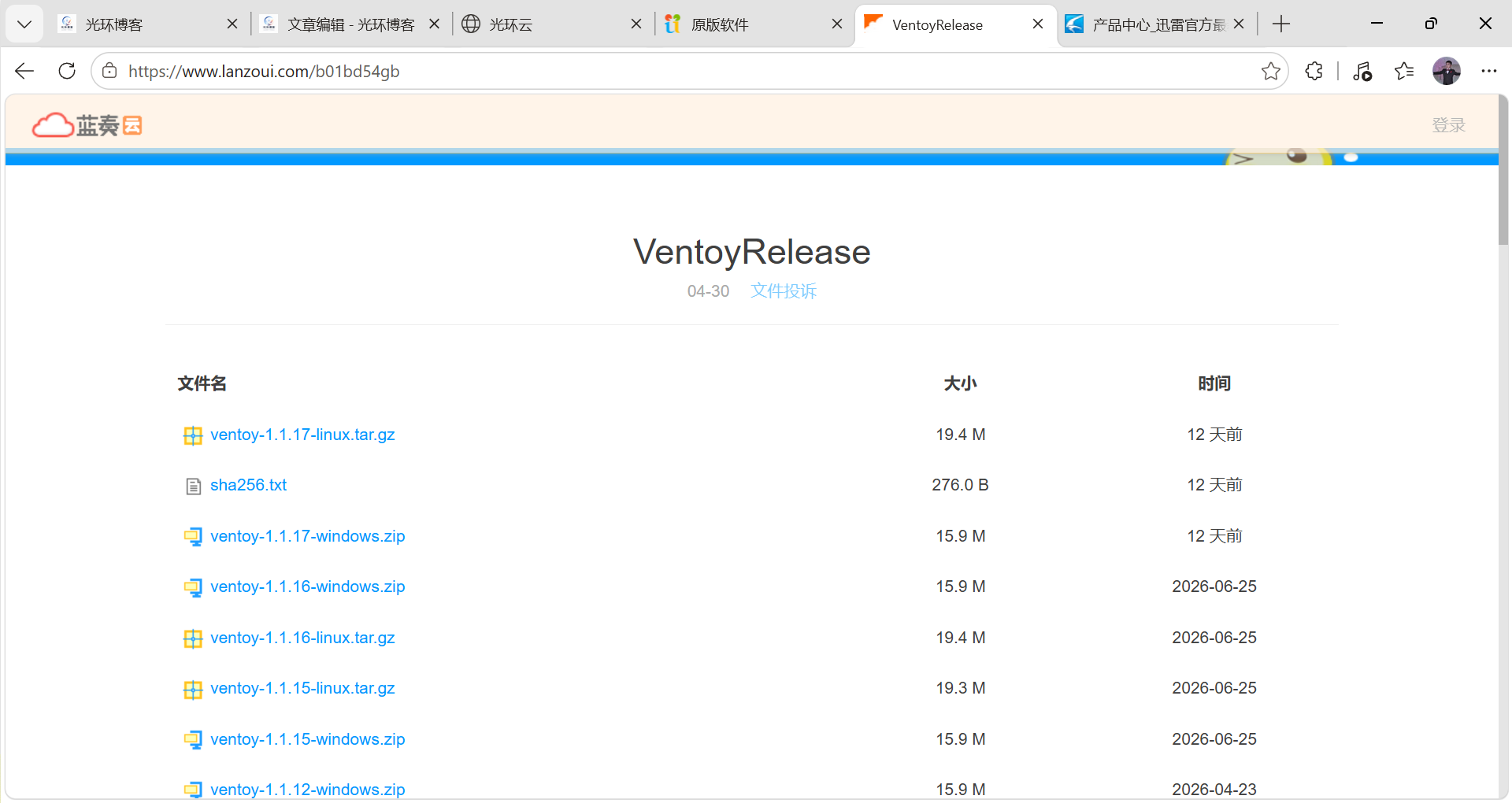Click the 登录 login link

1448,125
